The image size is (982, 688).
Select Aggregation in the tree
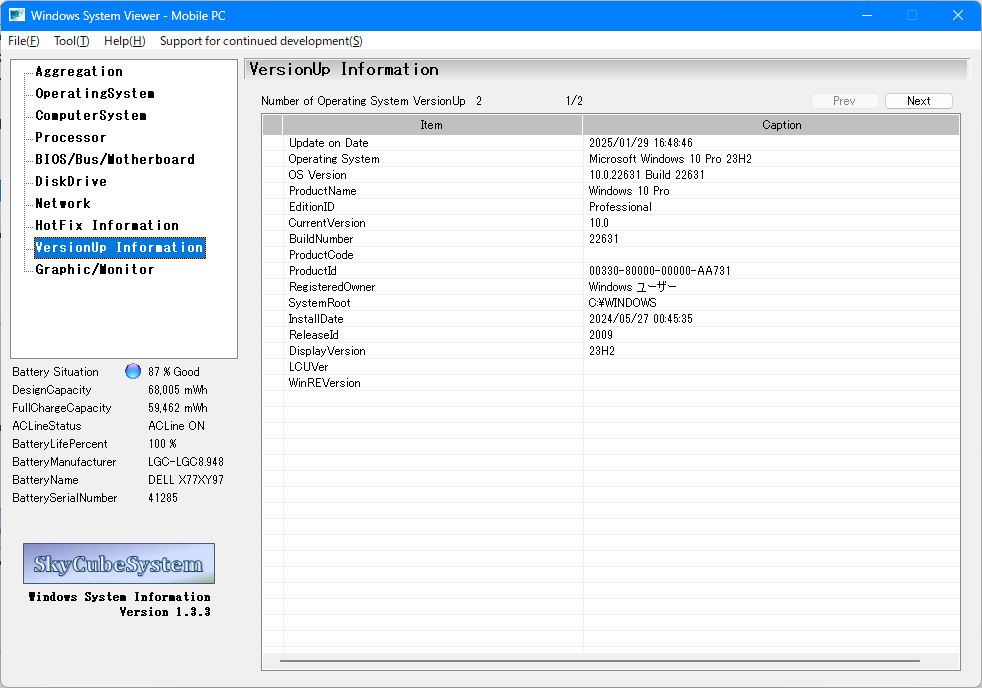tap(79, 71)
